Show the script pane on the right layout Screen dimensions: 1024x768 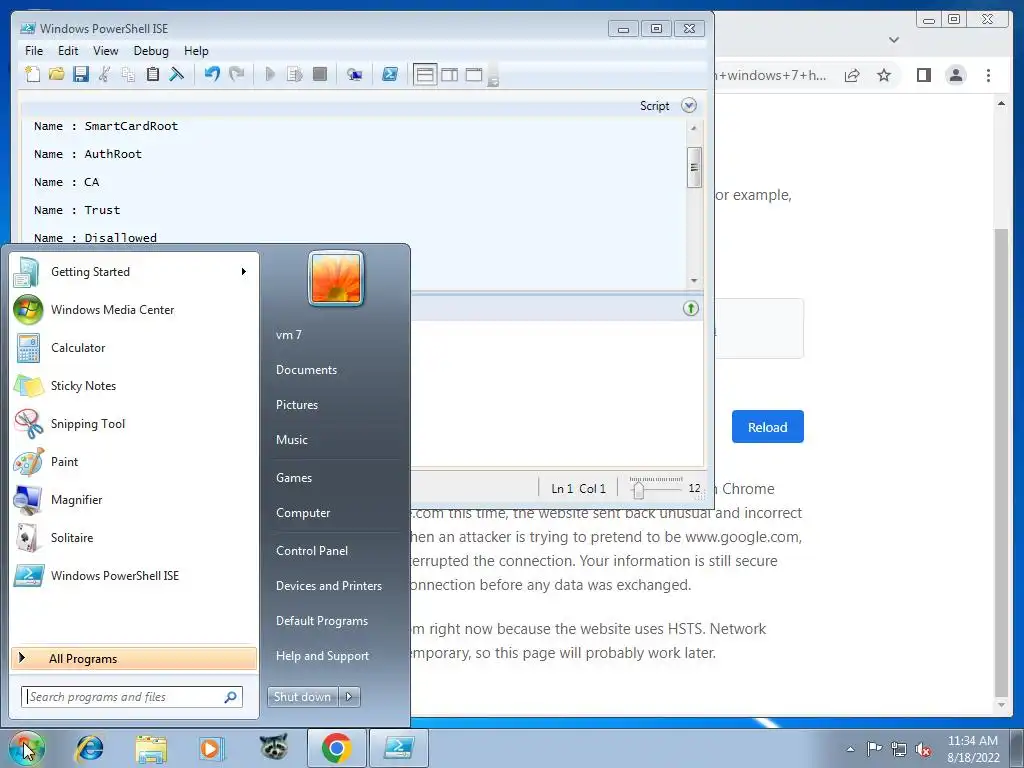(450, 74)
